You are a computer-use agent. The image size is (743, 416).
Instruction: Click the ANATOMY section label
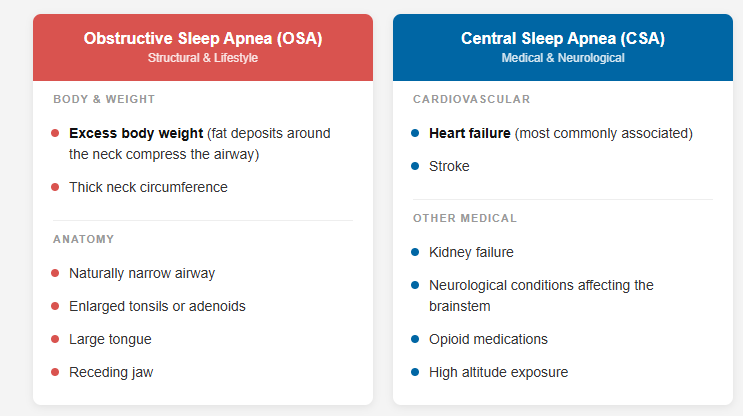tap(84, 239)
